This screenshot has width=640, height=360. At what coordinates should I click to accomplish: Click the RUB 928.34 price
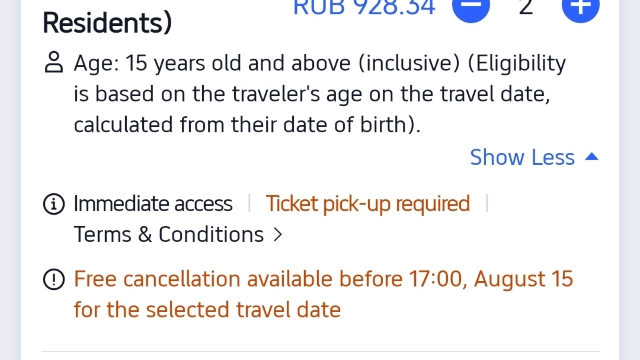pos(364,7)
